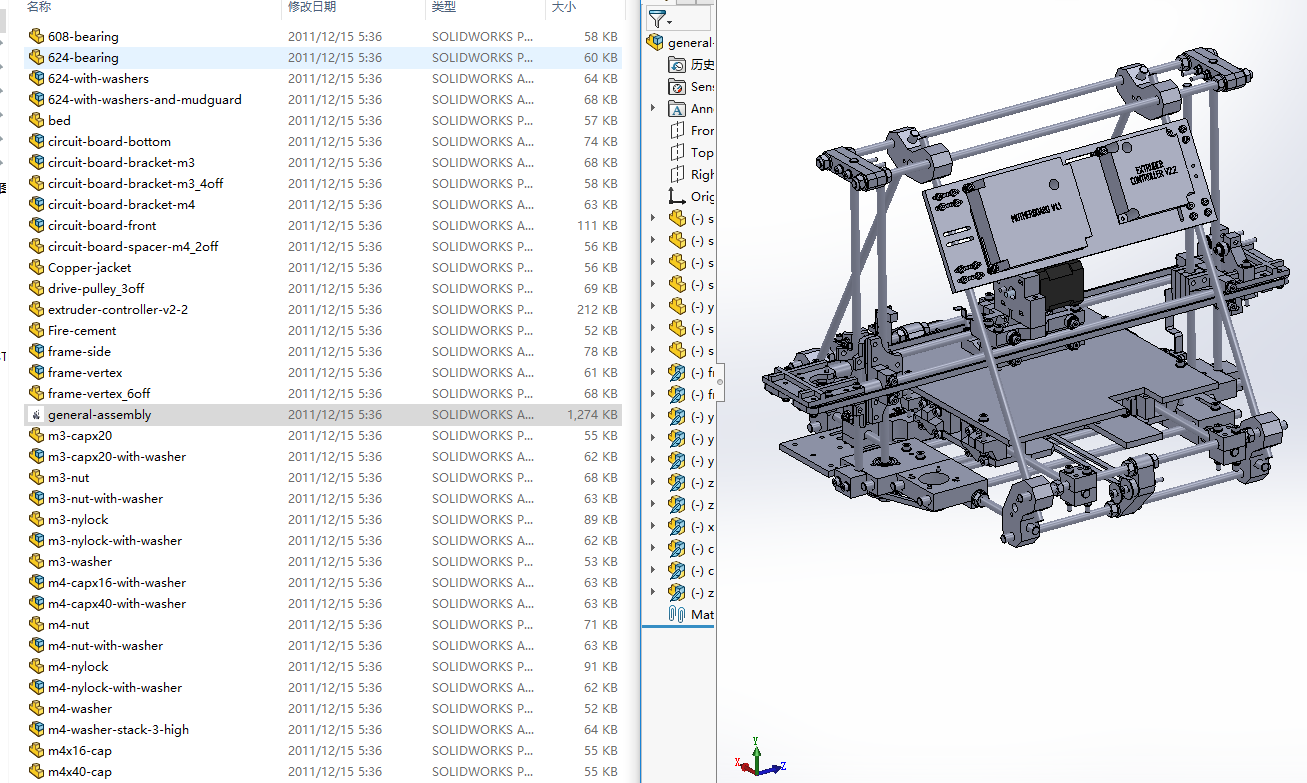Sort files by the 名称 column header
The height and width of the screenshot is (783, 1307).
point(40,7)
